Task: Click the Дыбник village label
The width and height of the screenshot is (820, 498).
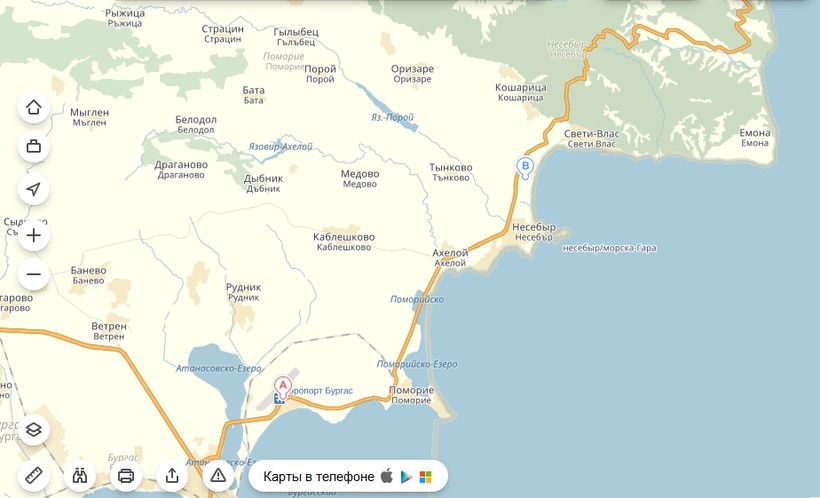Action: [263, 183]
